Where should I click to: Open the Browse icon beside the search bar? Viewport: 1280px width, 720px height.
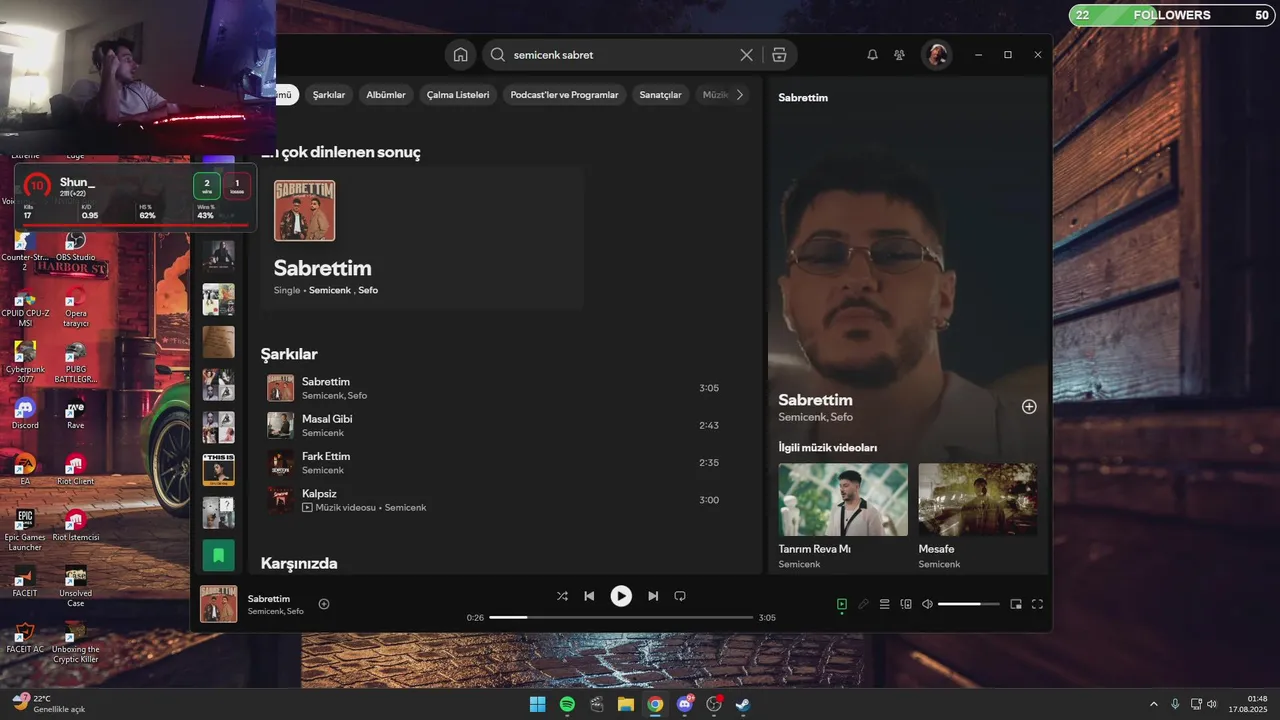(x=779, y=55)
